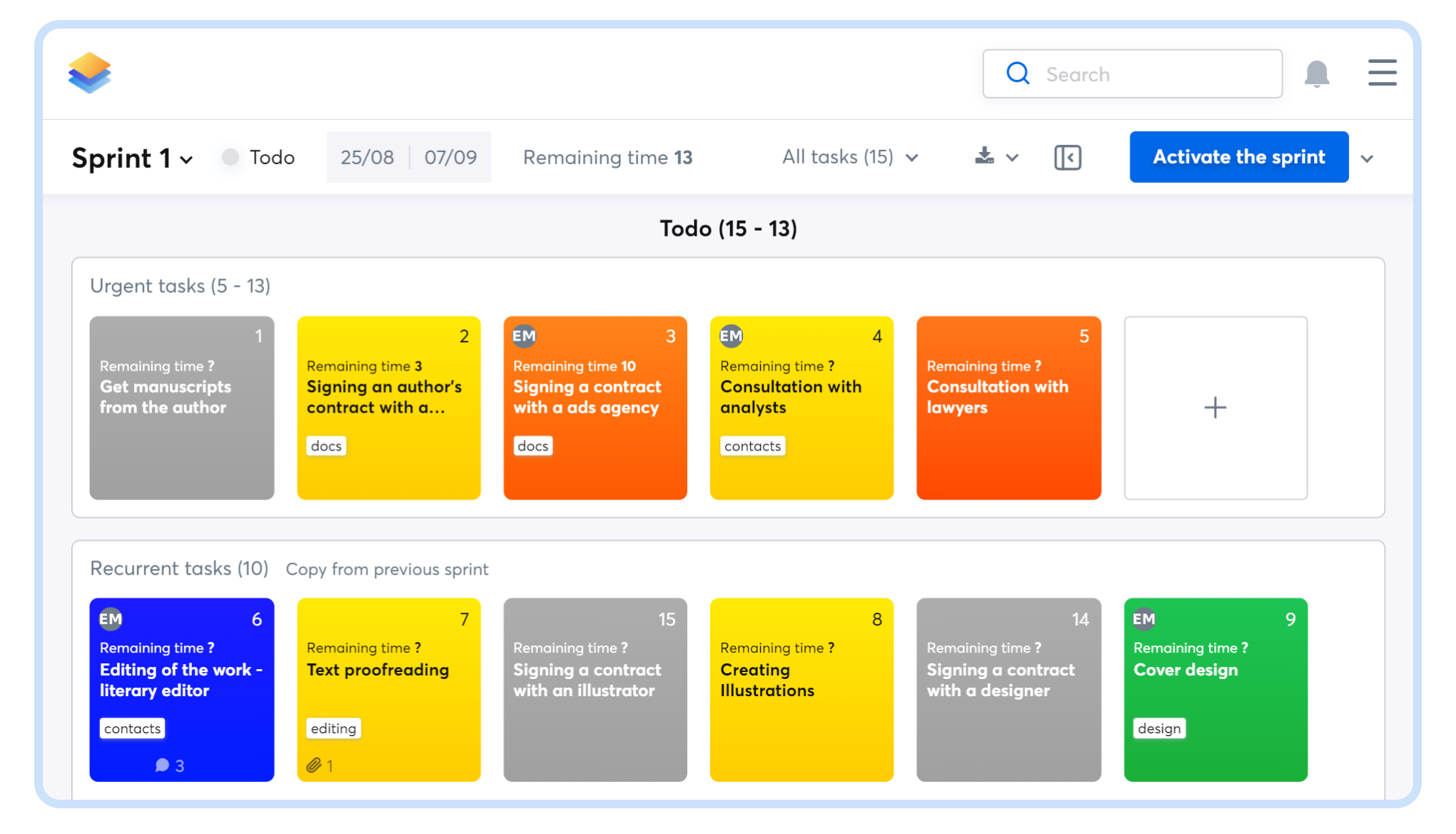The width and height of the screenshot is (1456, 834).
Task: Click the Activate the sprint button
Action: (x=1239, y=157)
